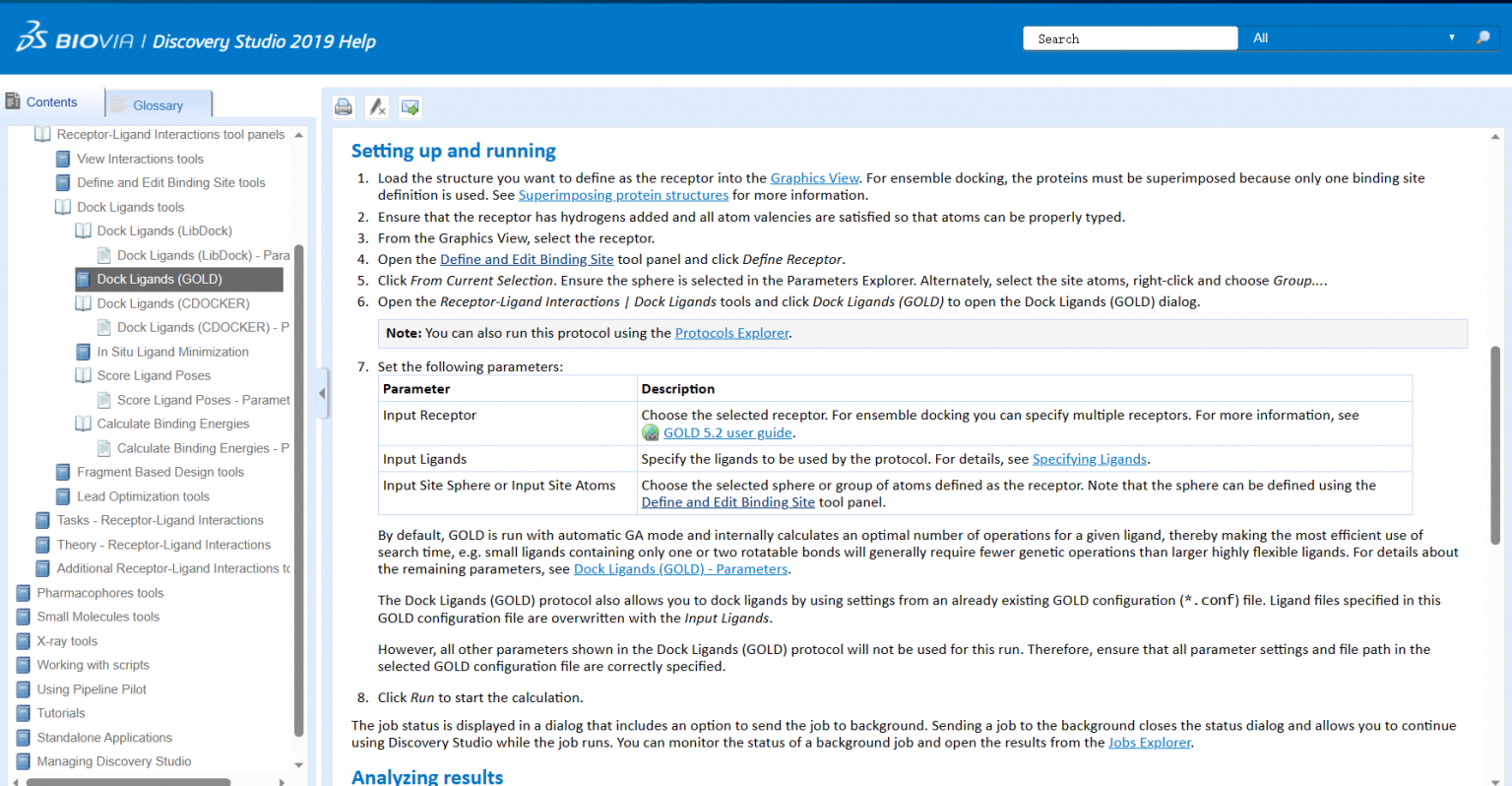Open the Superimposing protein structures link

tap(623, 195)
